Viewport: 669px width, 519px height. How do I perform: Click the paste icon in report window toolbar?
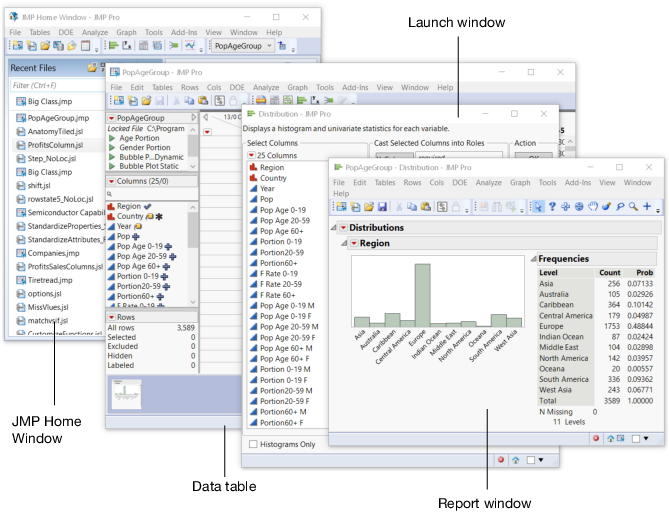[x=426, y=207]
